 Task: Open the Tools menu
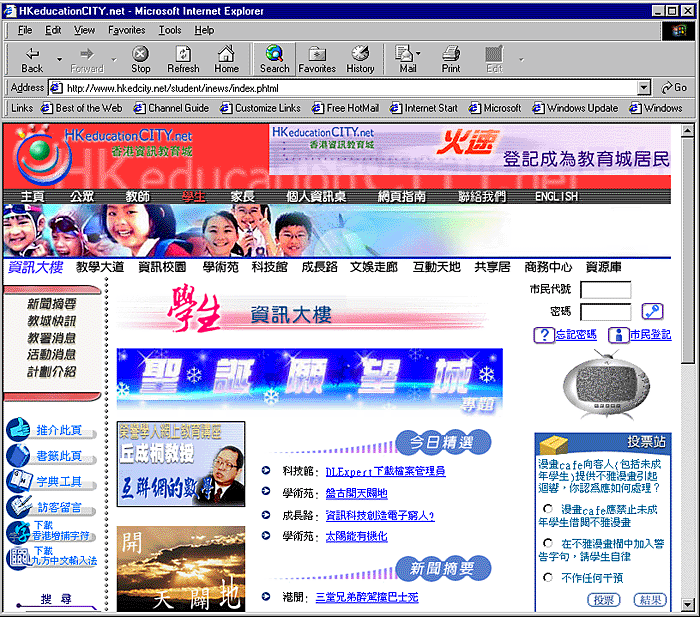[170, 30]
